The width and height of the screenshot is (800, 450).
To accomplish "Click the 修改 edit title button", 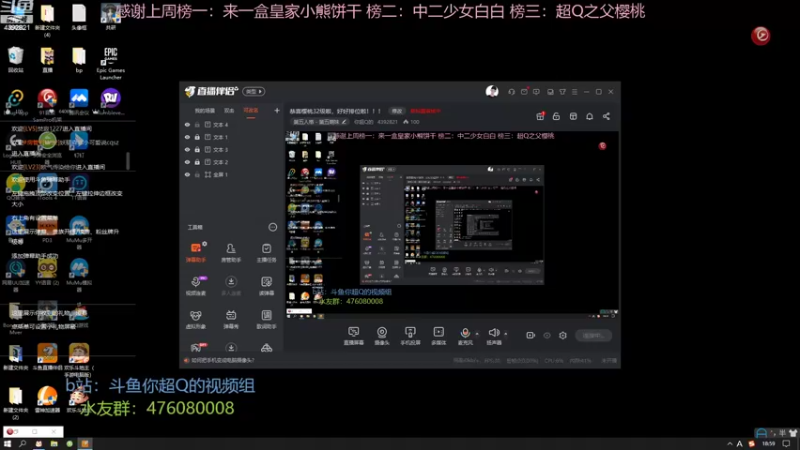I will [x=397, y=111].
